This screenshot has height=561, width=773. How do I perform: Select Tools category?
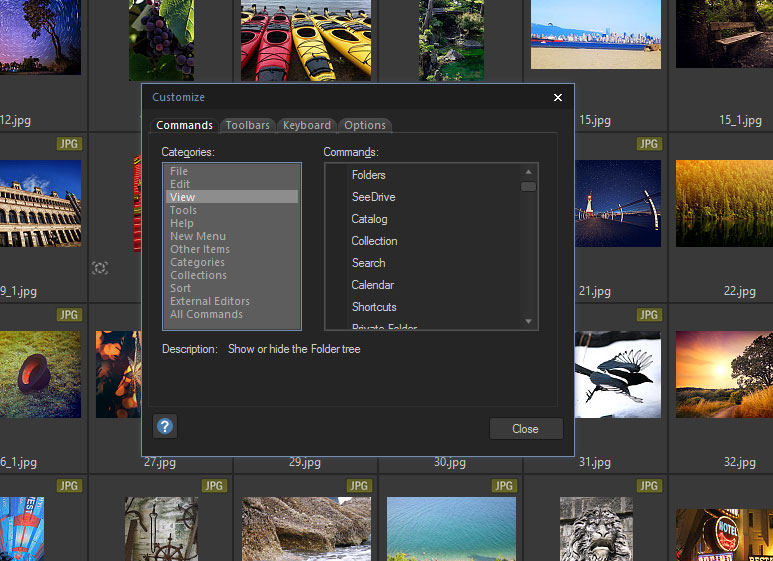coord(232,210)
